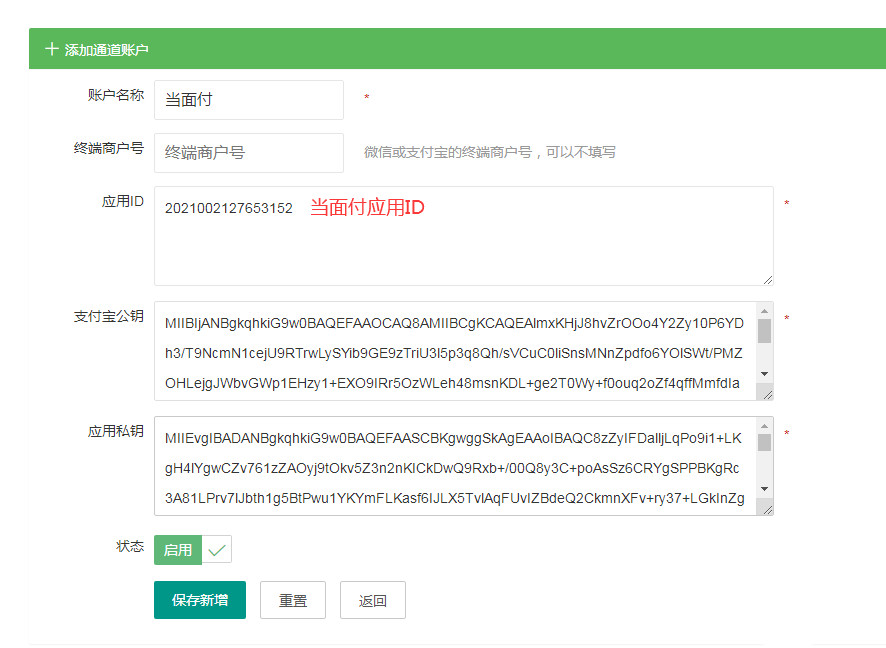
Task: Click the 支付宝公钥 scrollbar thumb
Action: tap(764, 331)
